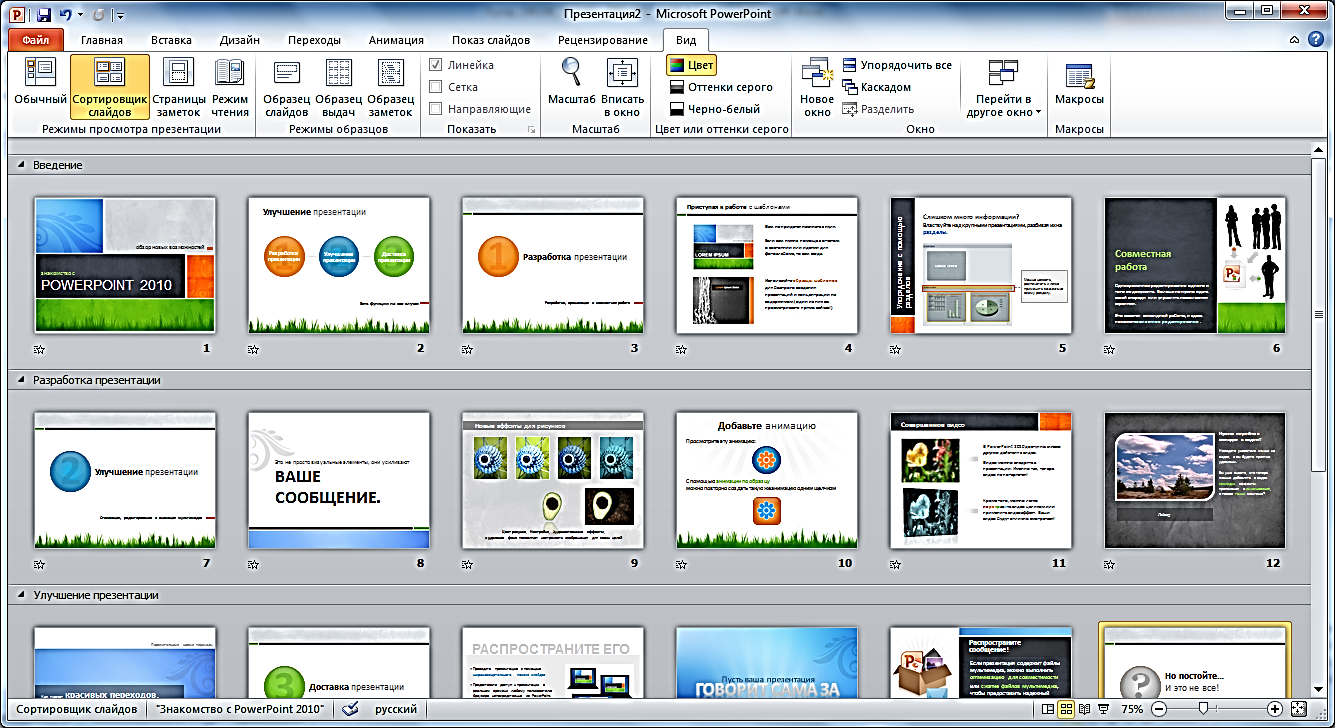This screenshot has height=728, width=1335.
Task: Select slide 10 thumbnail Добавьте анимацию
Action: click(767, 480)
